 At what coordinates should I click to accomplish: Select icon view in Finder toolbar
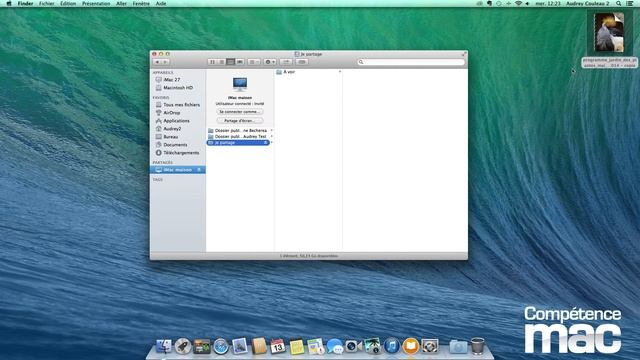pyautogui.click(x=212, y=62)
